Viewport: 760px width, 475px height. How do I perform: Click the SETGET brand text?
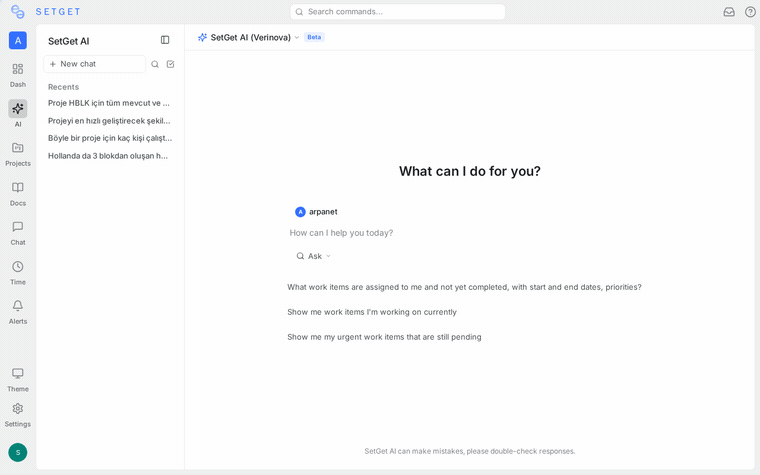[x=58, y=12]
